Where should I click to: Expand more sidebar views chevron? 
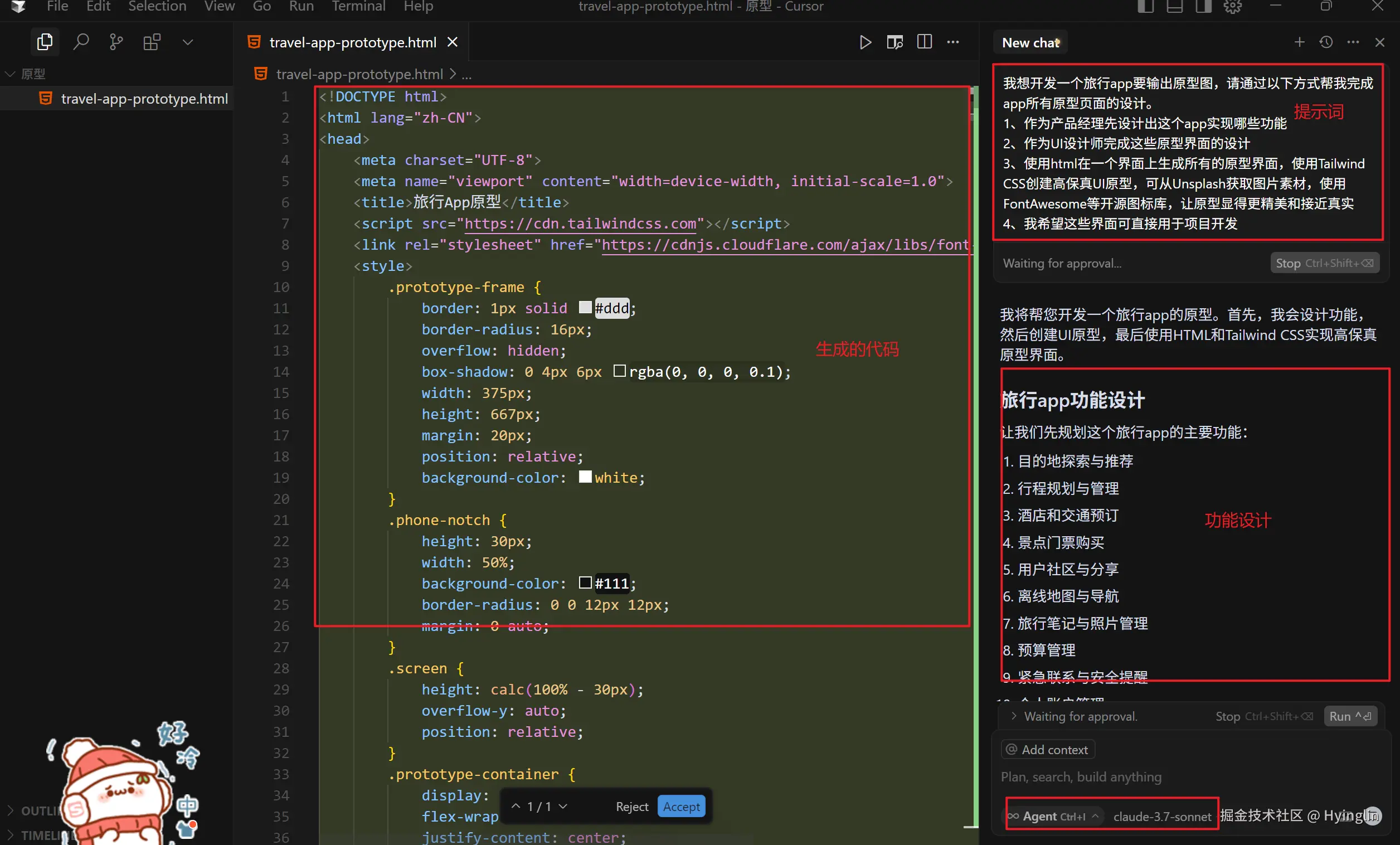point(187,42)
